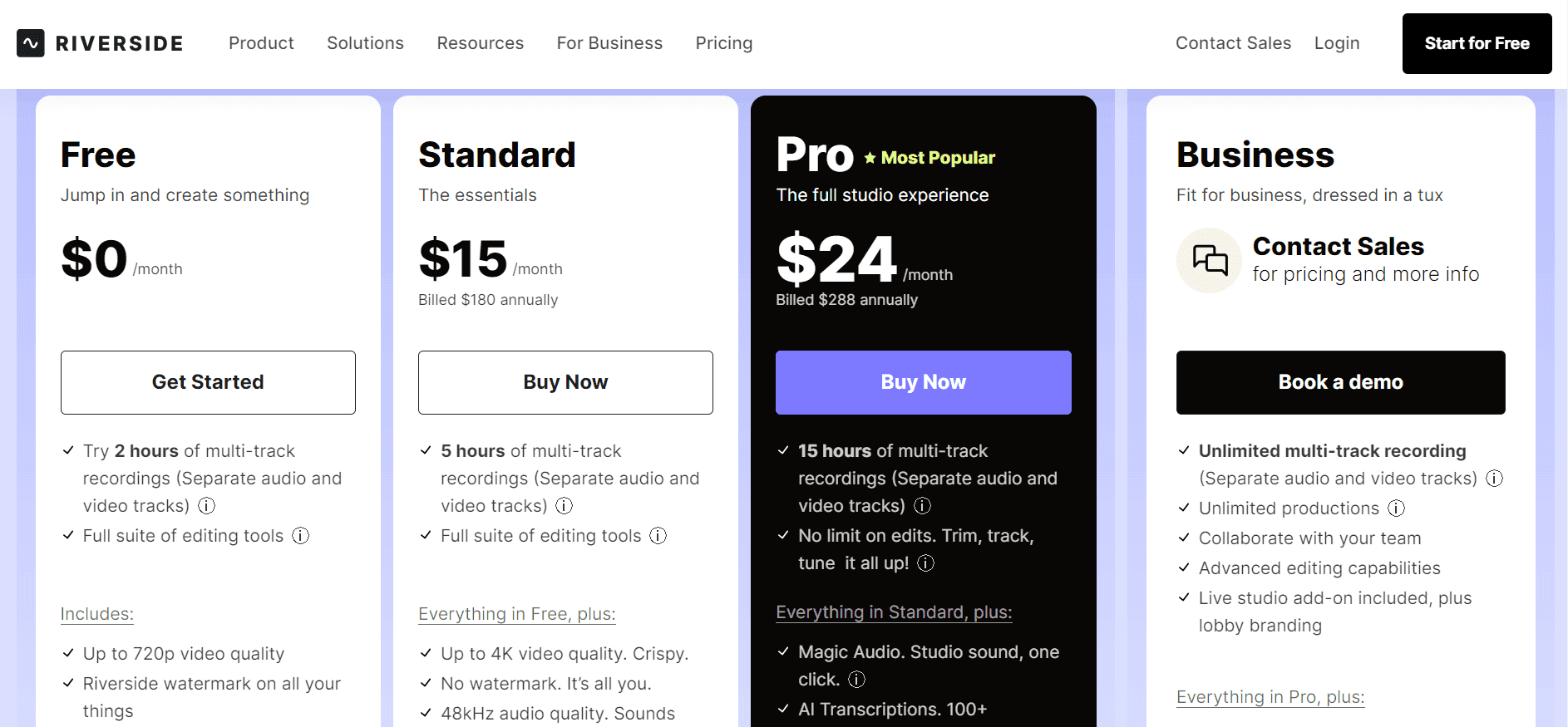
Task: Click the Riverside logo icon
Action: coord(31,43)
